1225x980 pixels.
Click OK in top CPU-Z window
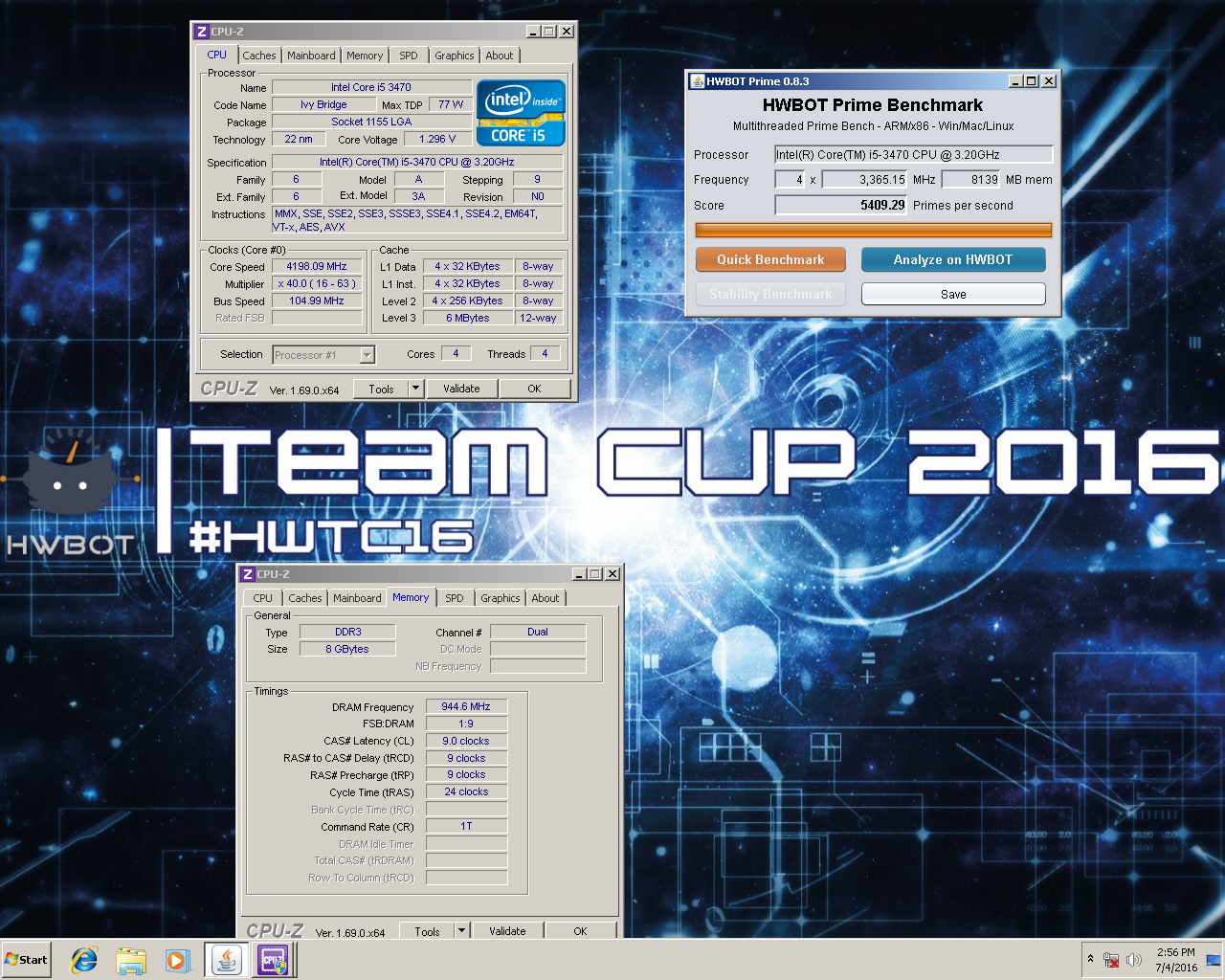[534, 389]
